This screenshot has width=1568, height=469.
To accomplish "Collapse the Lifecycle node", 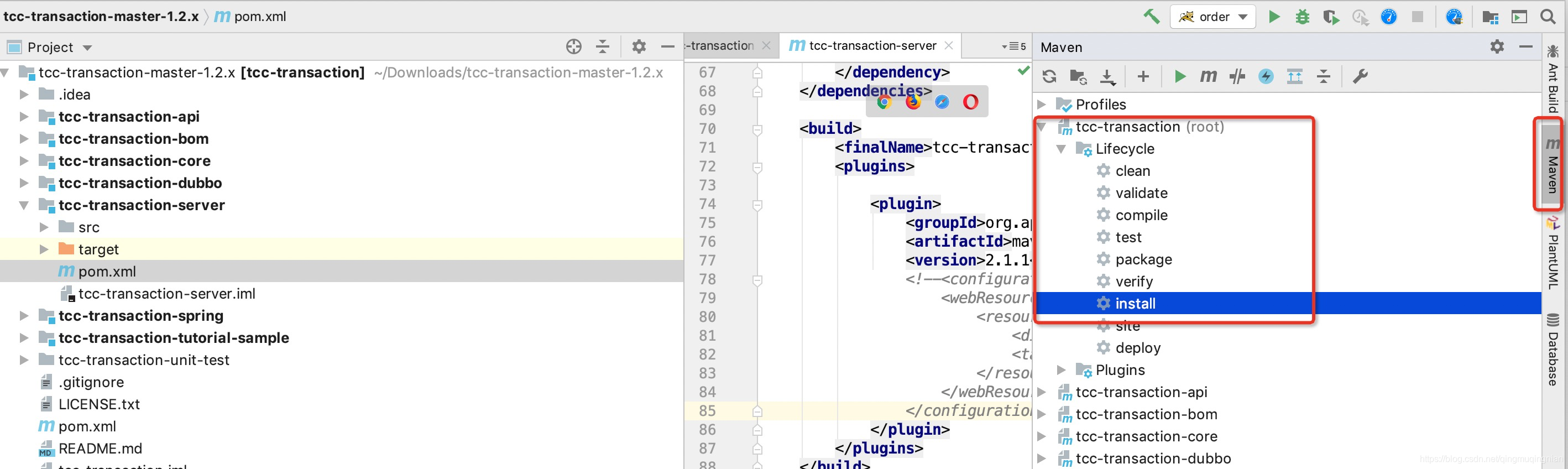I will 1061,149.
